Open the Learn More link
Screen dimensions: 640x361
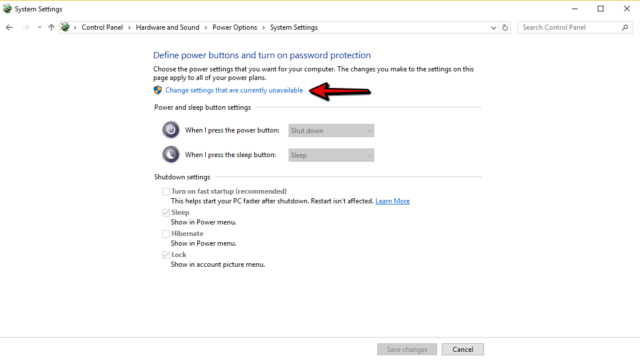pos(392,201)
